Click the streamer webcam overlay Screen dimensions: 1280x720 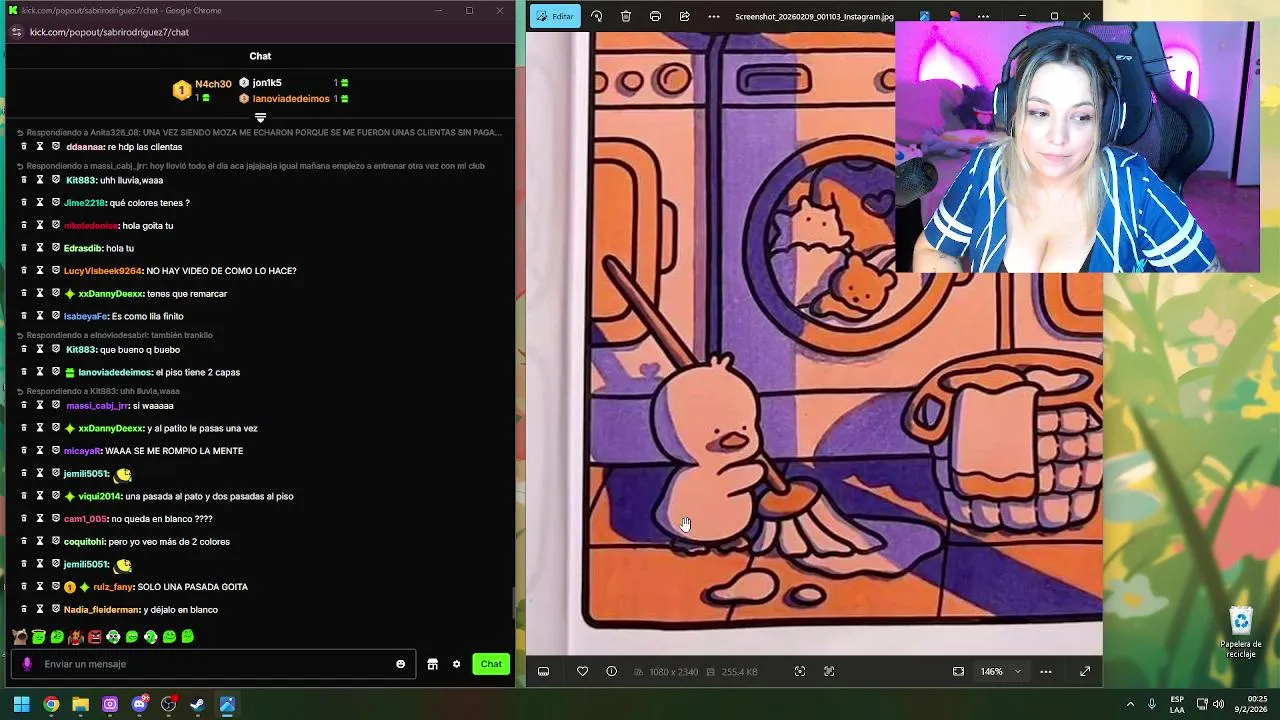point(1077,146)
